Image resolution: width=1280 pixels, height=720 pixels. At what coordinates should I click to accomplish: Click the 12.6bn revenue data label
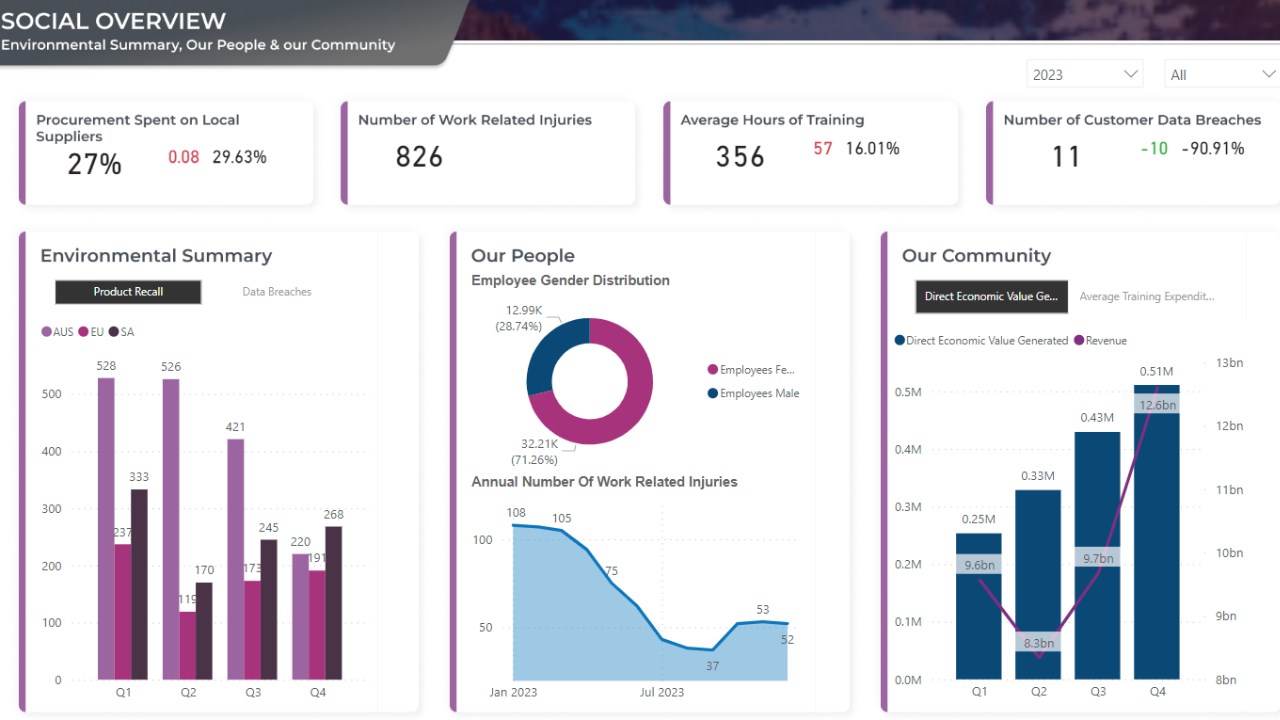pyautogui.click(x=1157, y=405)
